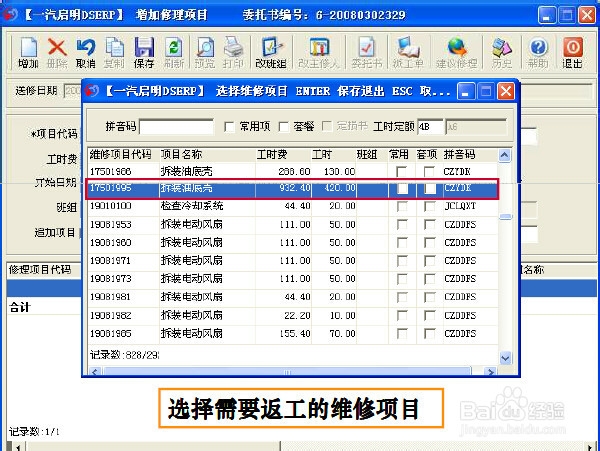Viewport: 600px width, 451px height.
Task: Click the vertical scrollbar thumb
Action: (505, 217)
